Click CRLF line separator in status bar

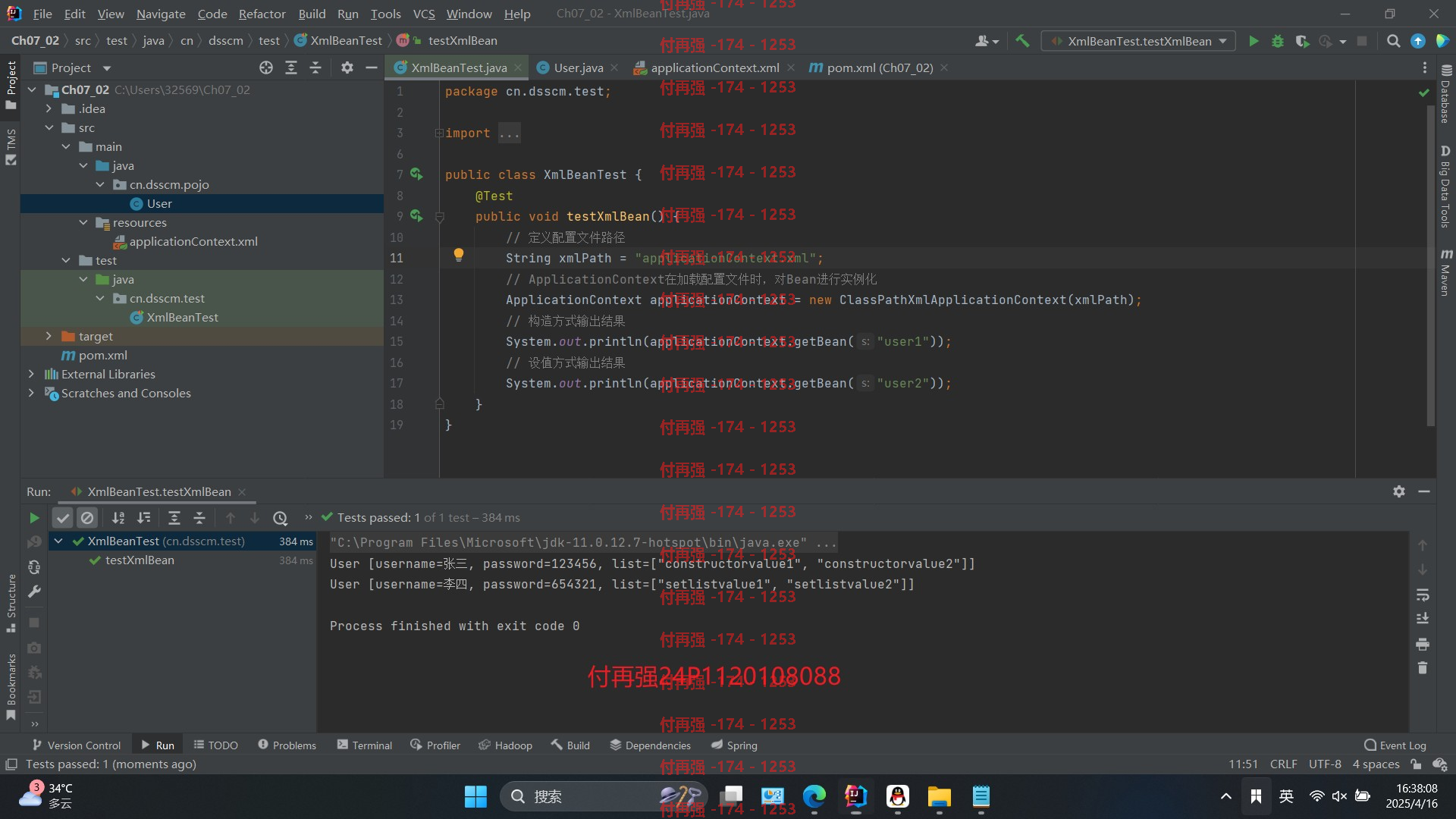pyautogui.click(x=1283, y=764)
